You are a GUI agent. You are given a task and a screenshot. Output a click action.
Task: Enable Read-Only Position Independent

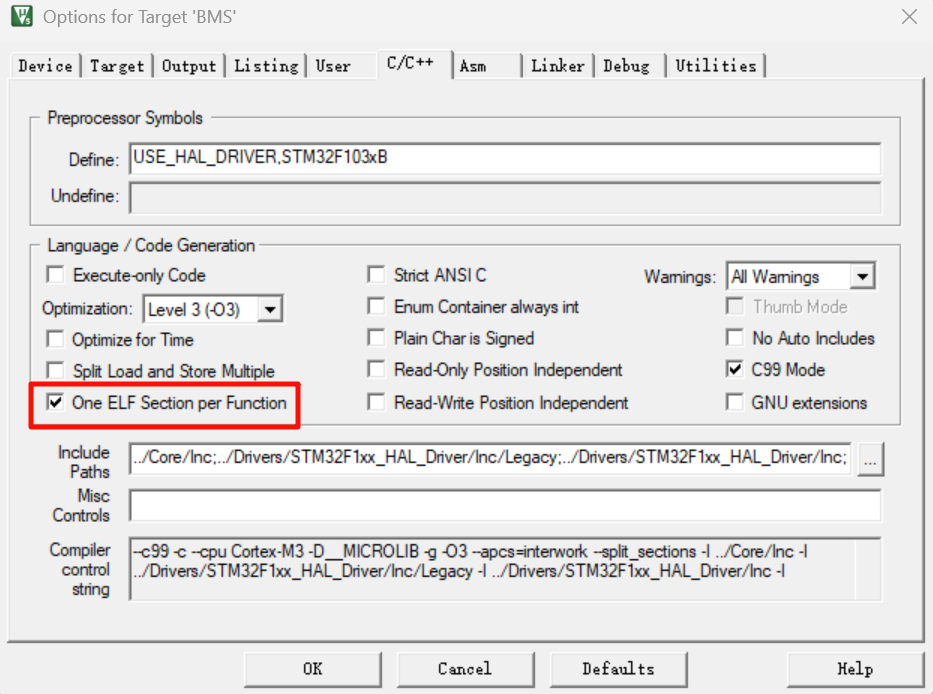376,370
